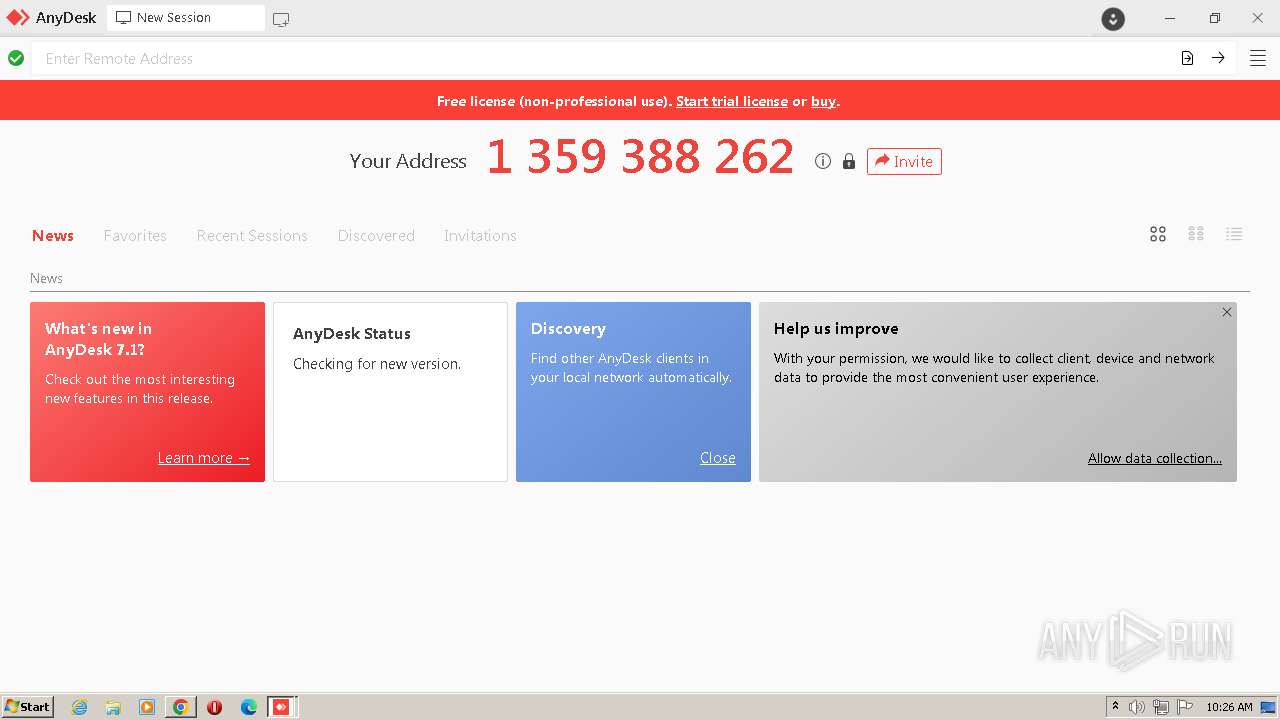This screenshot has width=1280, height=720.
Task: Open Internet Explorer from taskbar
Action: pos(80,707)
